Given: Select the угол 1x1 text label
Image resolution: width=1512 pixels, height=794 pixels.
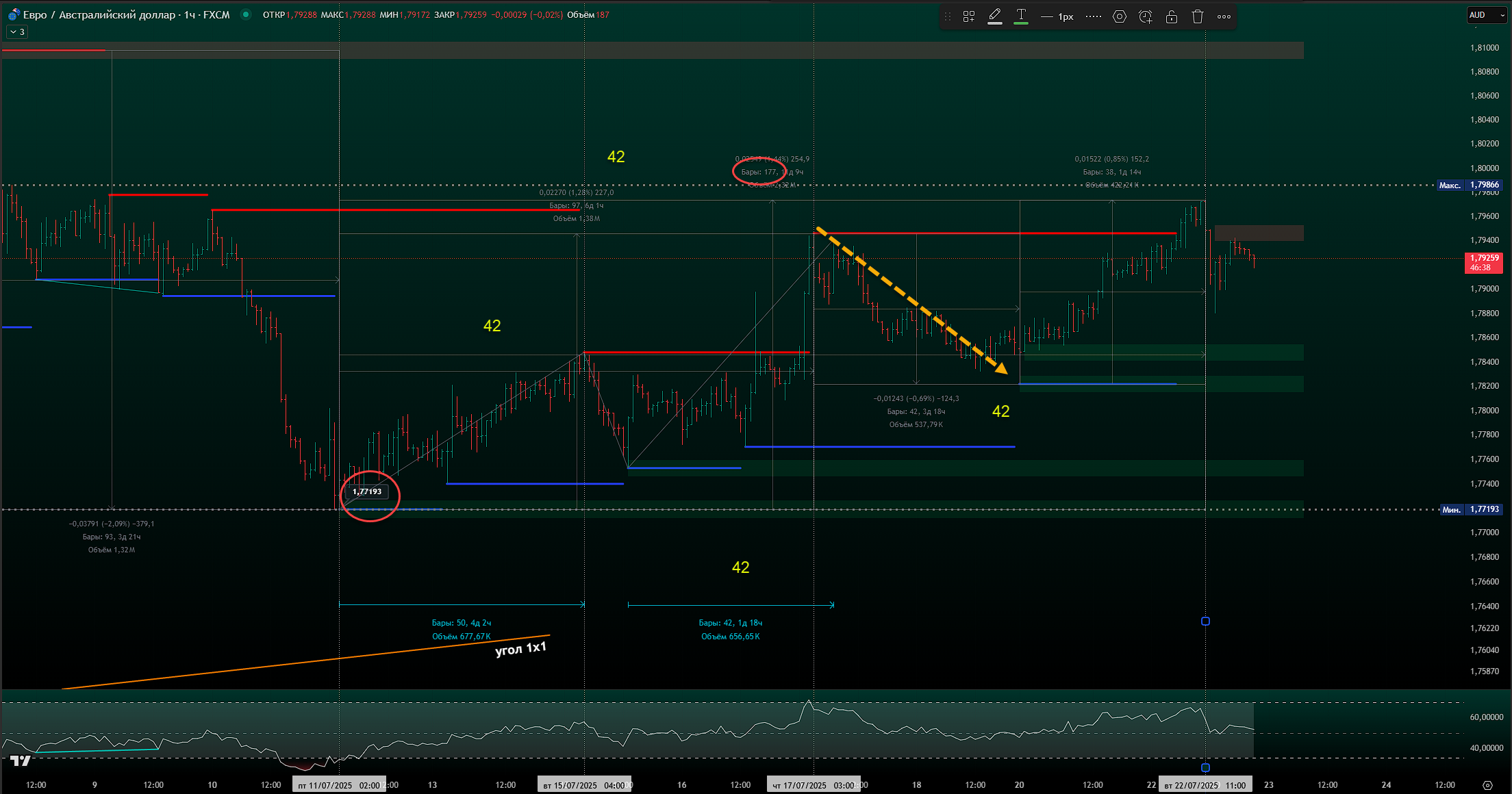Looking at the screenshot, I should tap(520, 648).
